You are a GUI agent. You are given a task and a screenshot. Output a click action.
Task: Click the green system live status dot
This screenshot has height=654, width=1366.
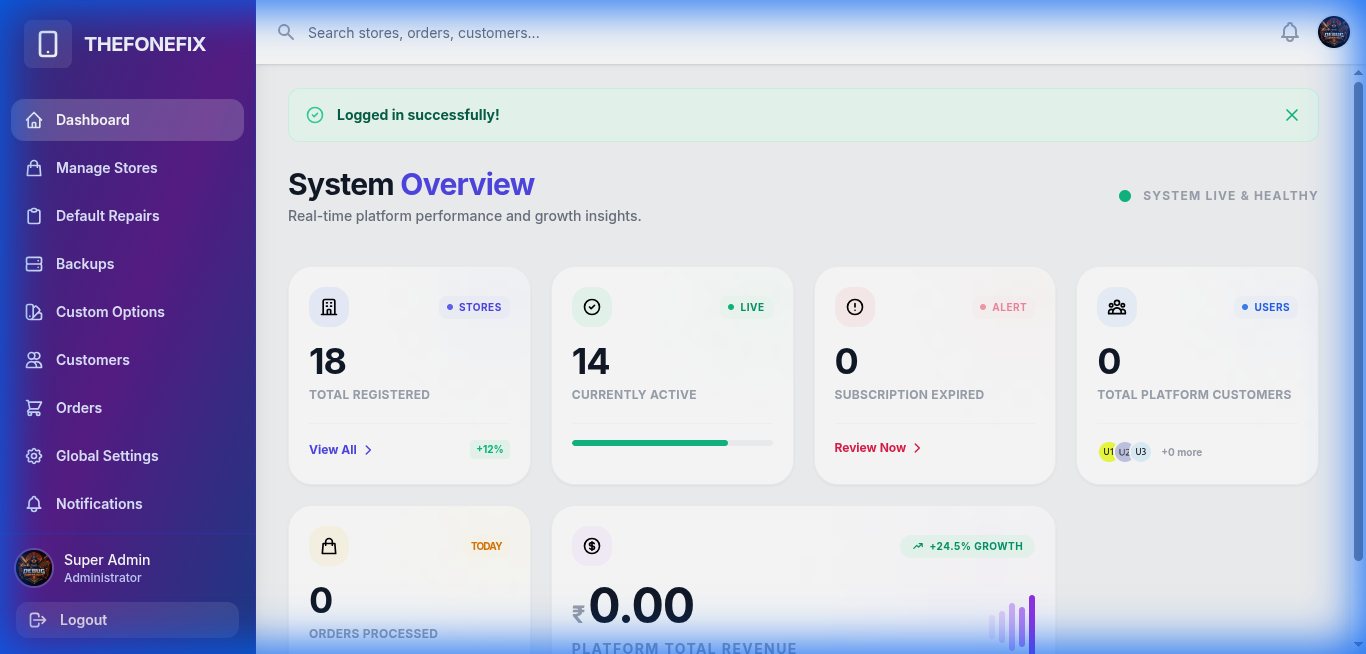[1125, 196]
